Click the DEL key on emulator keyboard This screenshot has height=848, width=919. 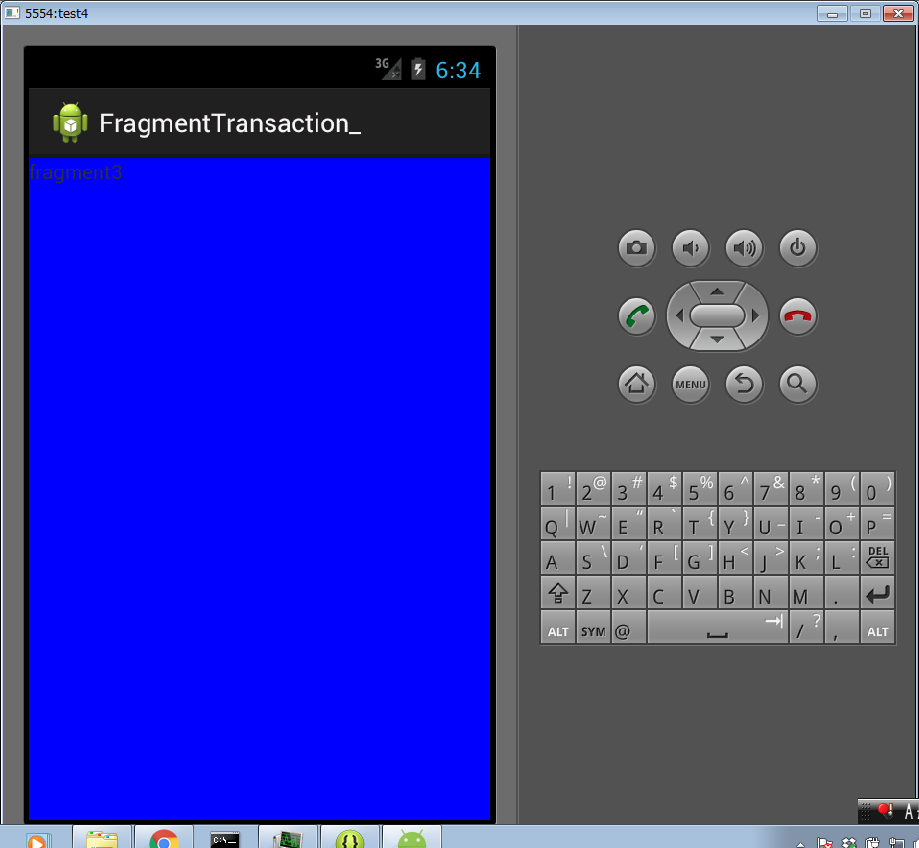877,557
